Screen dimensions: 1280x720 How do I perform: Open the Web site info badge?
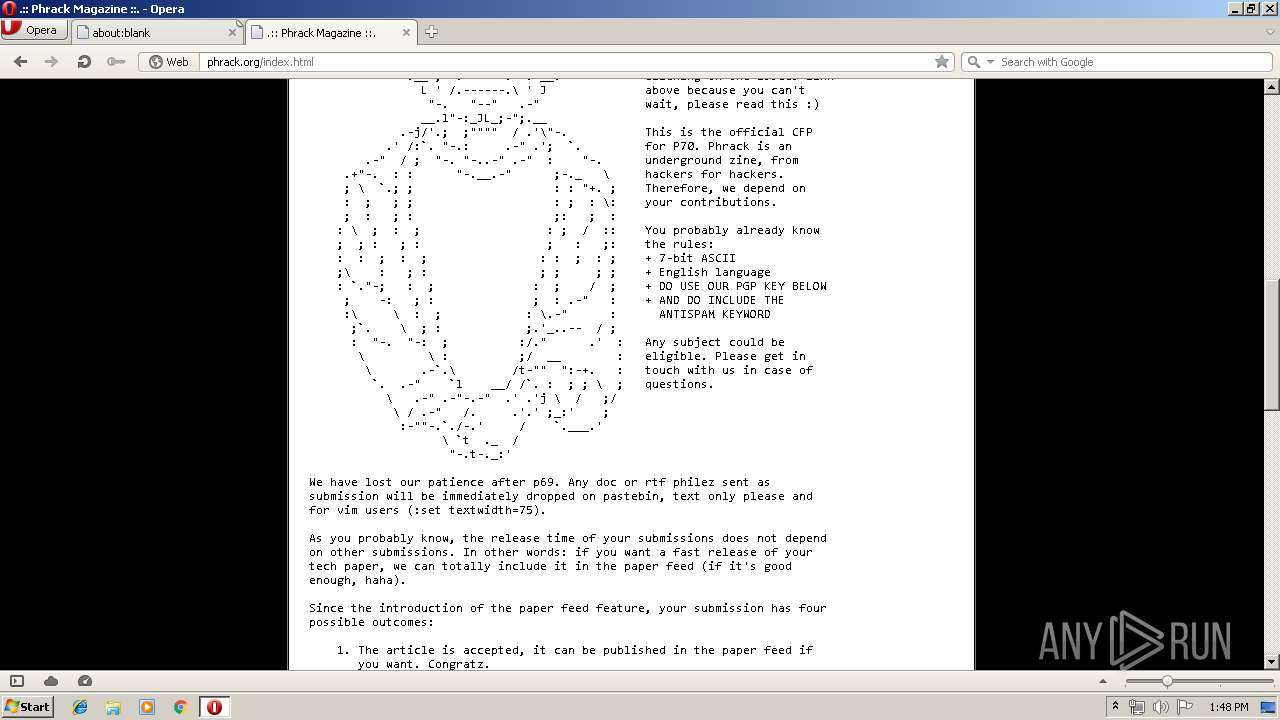[x=169, y=61]
